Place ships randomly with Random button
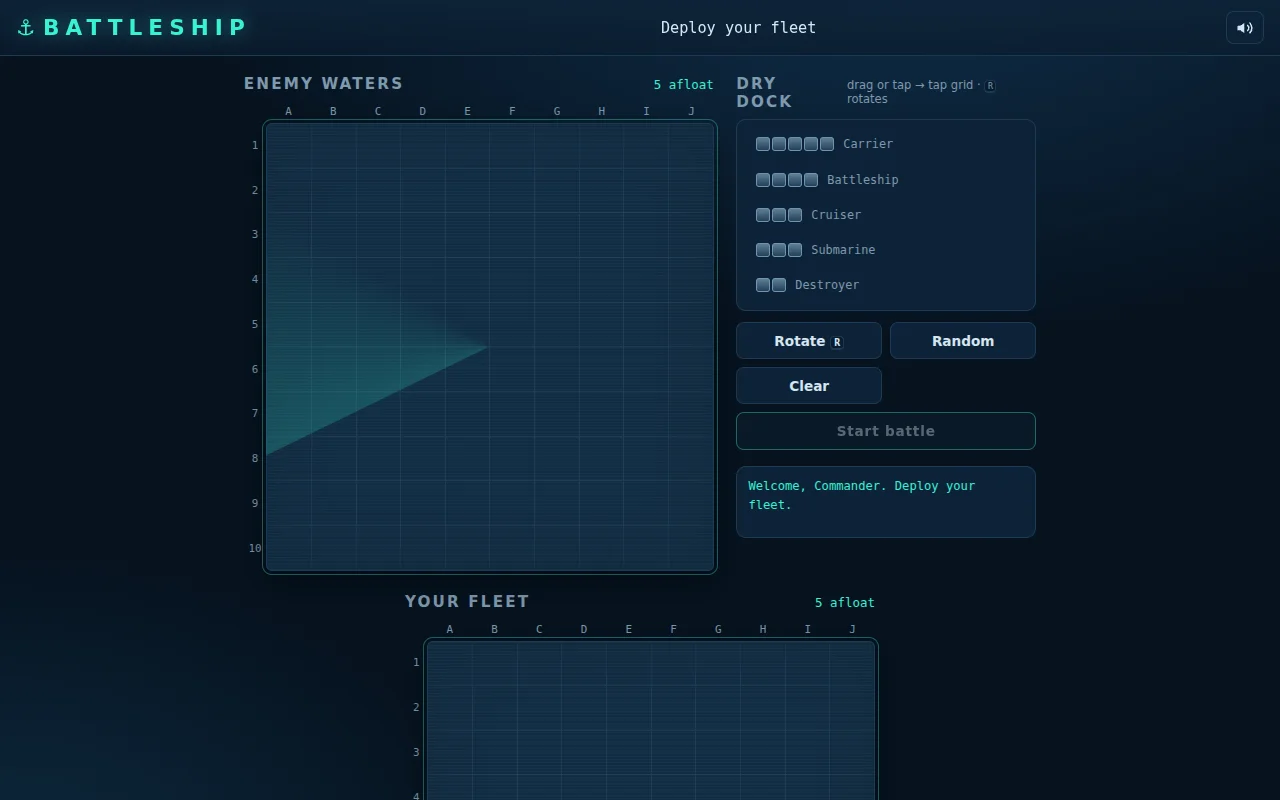This screenshot has height=800, width=1280. coord(963,341)
